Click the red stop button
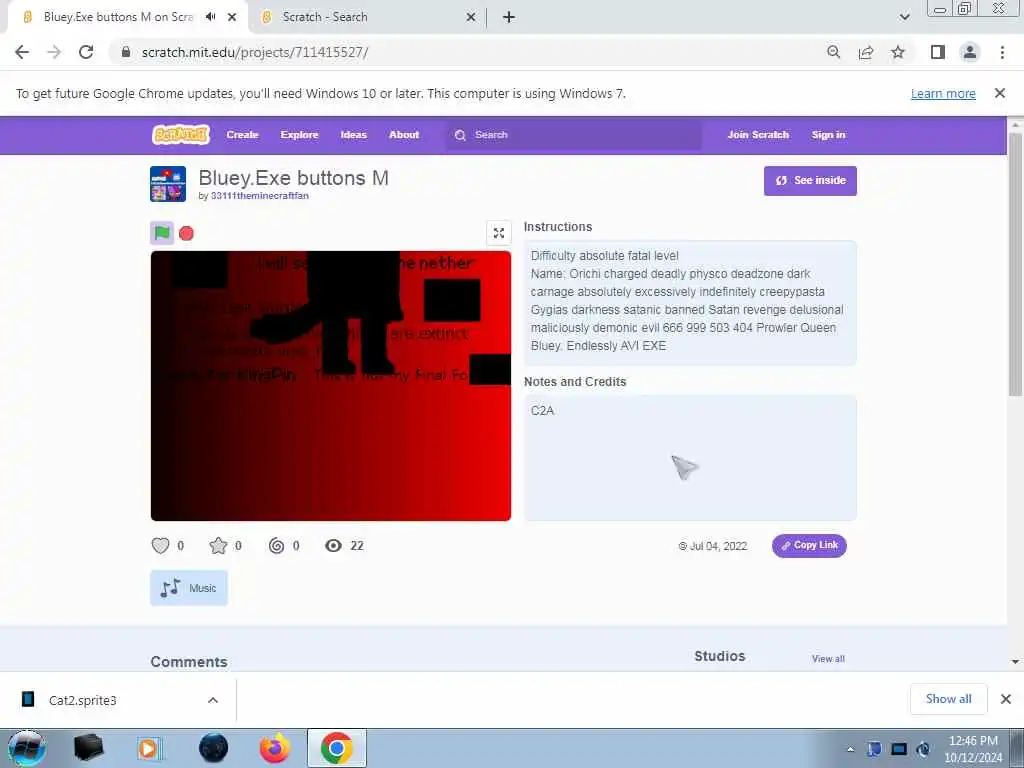 (186, 233)
